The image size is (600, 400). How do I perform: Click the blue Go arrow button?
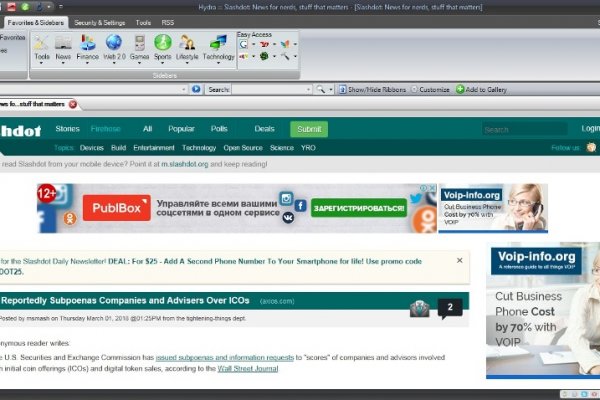coord(196,89)
